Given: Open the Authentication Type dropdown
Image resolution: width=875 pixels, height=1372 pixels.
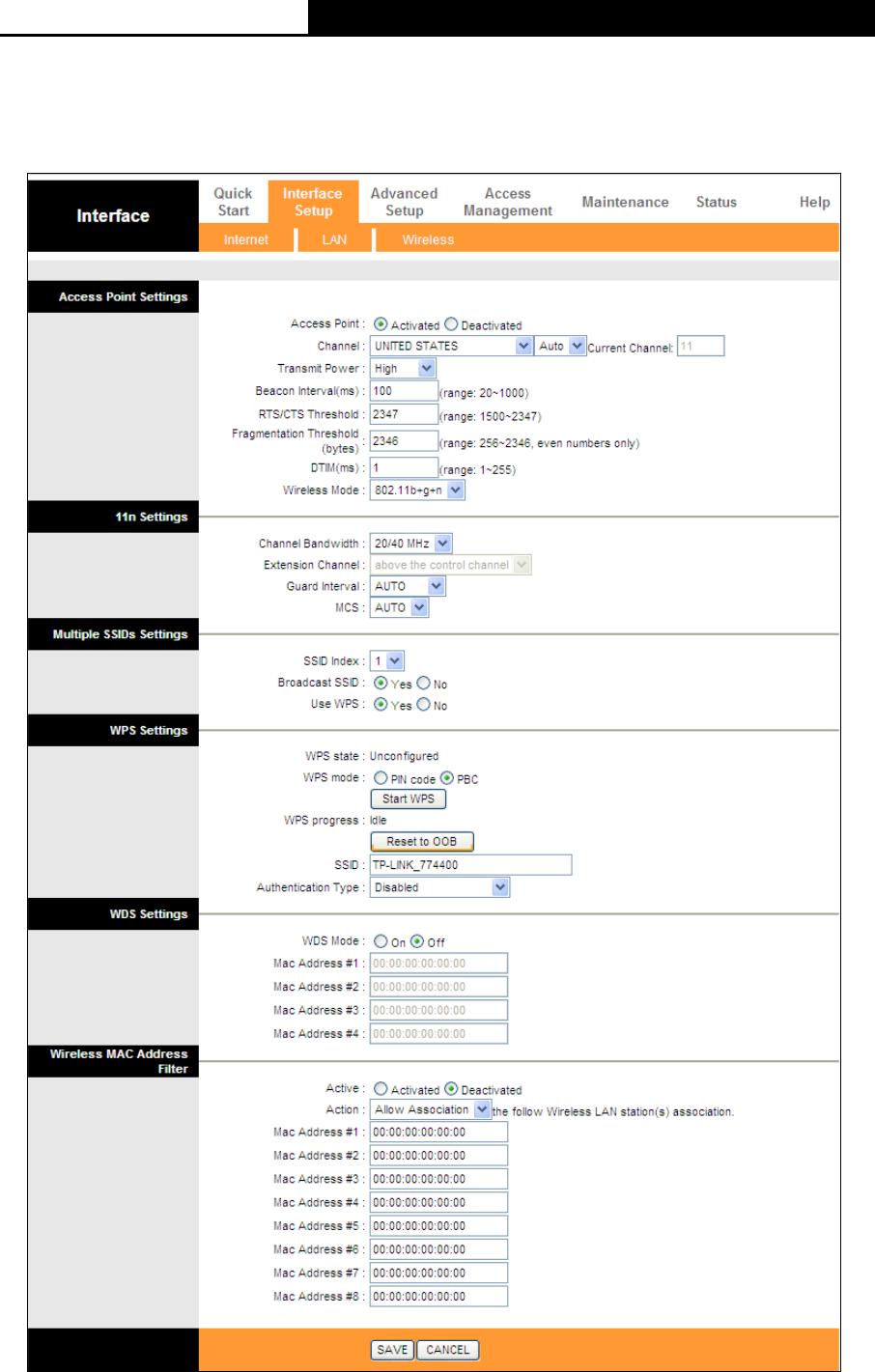Looking at the screenshot, I should [439, 887].
